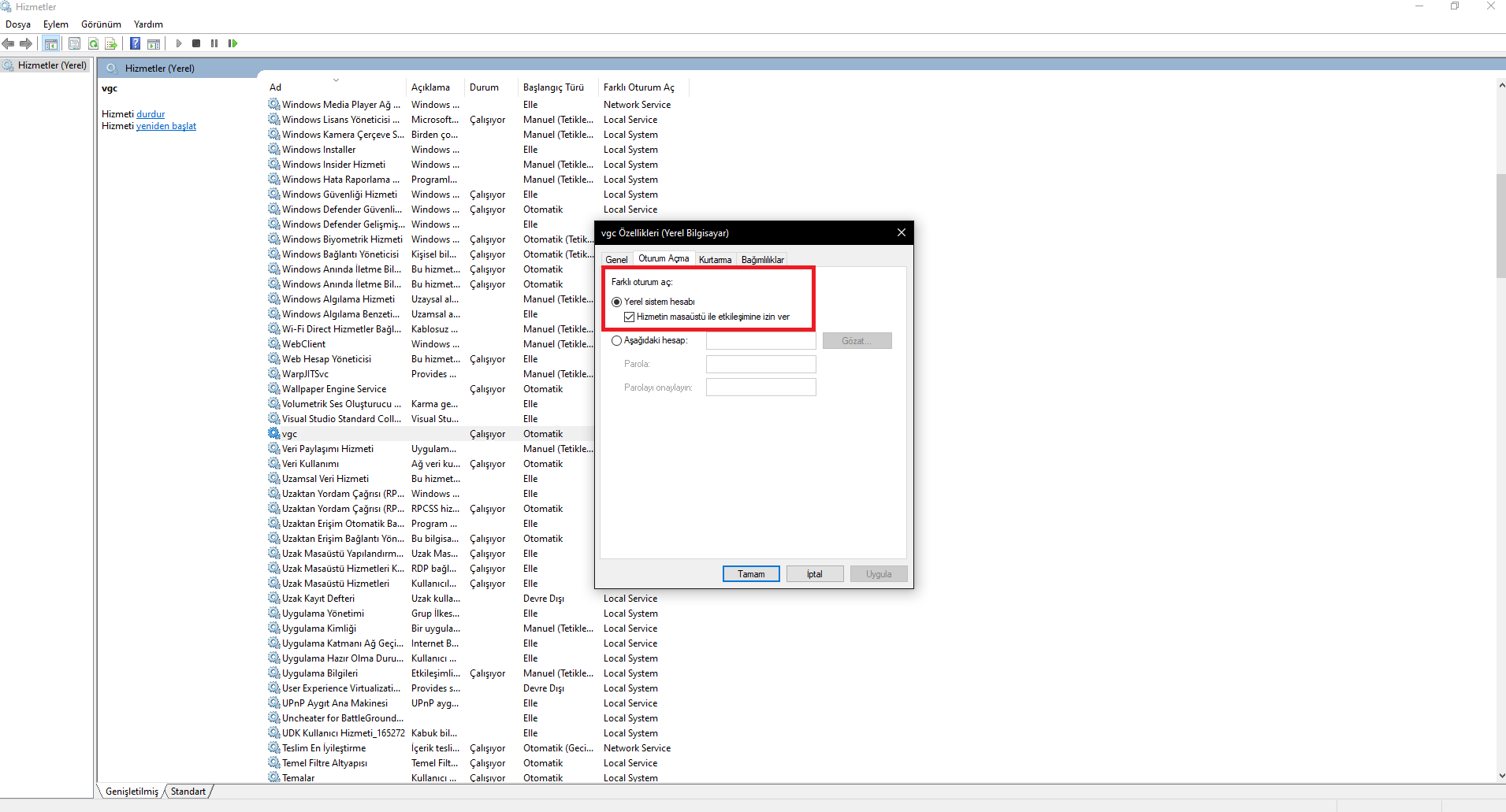This screenshot has height=812, width=1506.
Task: Confirm the dialog with the Tamam button
Action: [751, 574]
